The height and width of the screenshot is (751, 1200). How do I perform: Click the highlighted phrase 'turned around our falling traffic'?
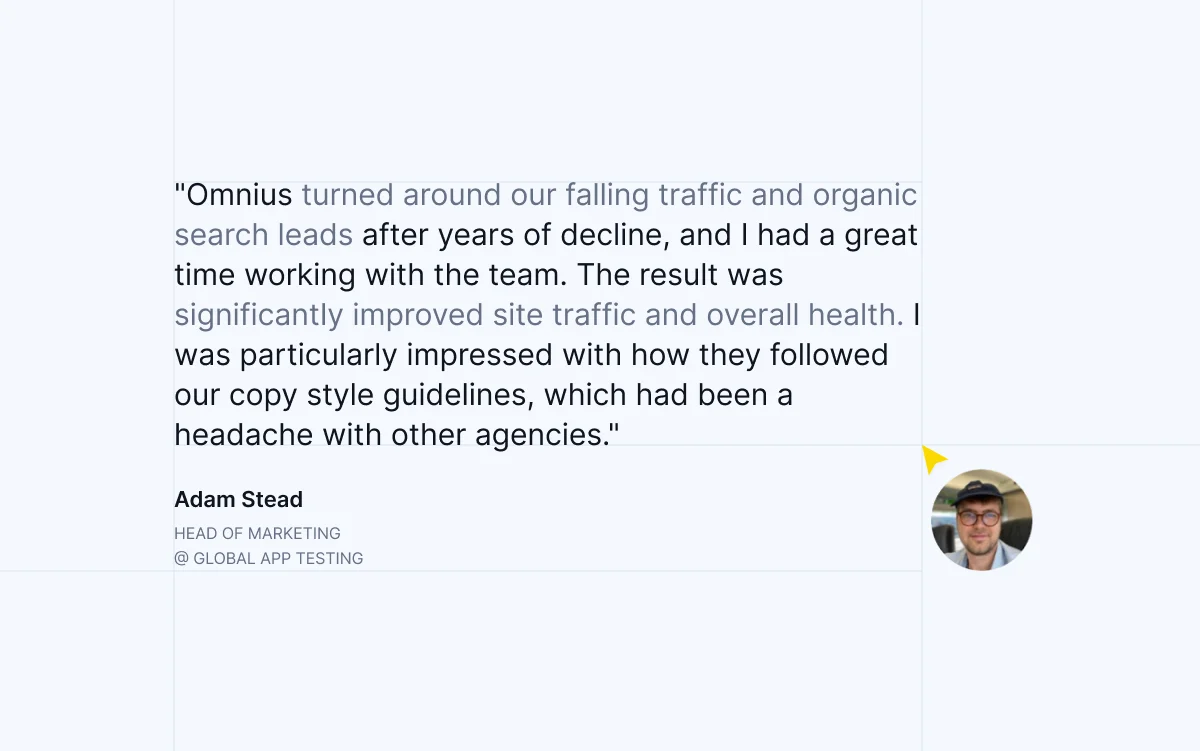pyautogui.click(x=522, y=195)
